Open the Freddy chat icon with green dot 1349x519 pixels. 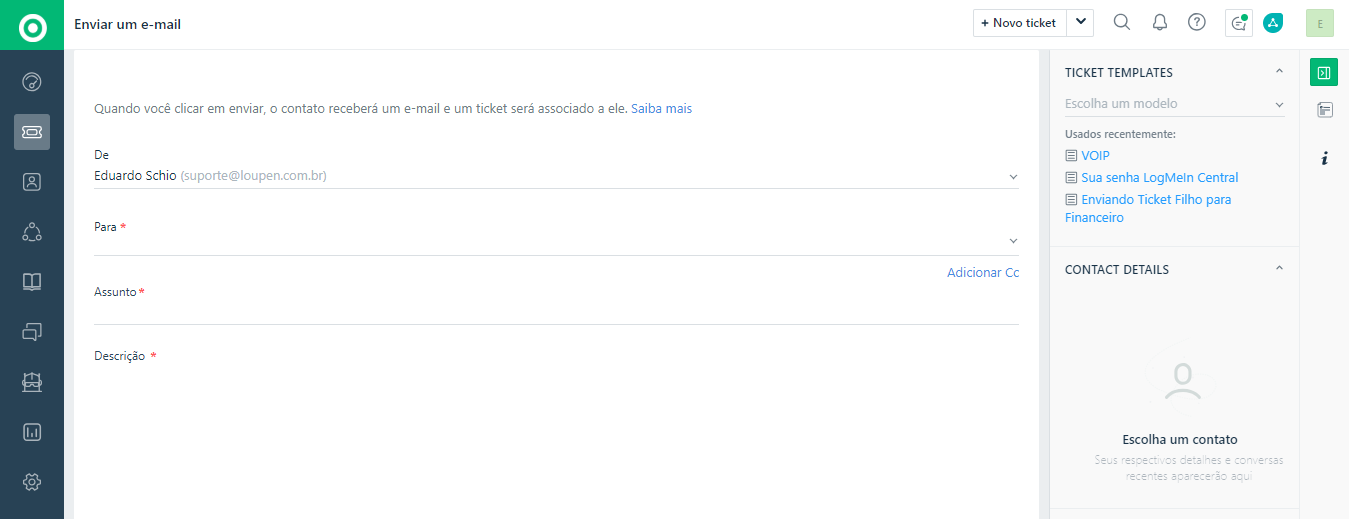(x=1239, y=23)
